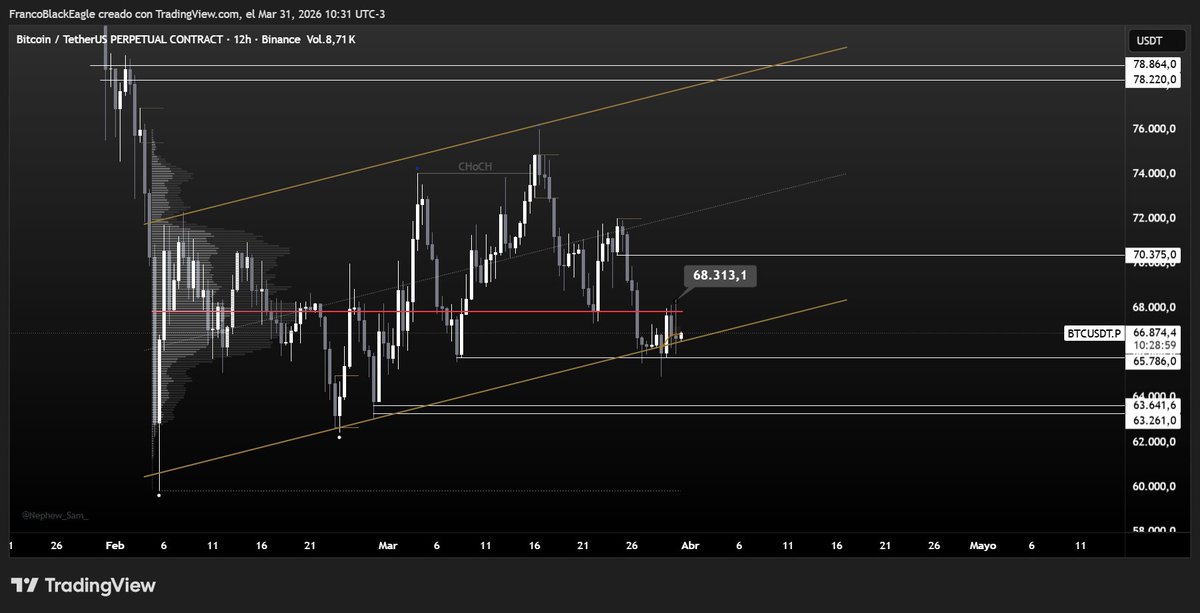The width and height of the screenshot is (1200, 613).
Task: Click the Feb label on time axis
Action: click(x=114, y=546)
